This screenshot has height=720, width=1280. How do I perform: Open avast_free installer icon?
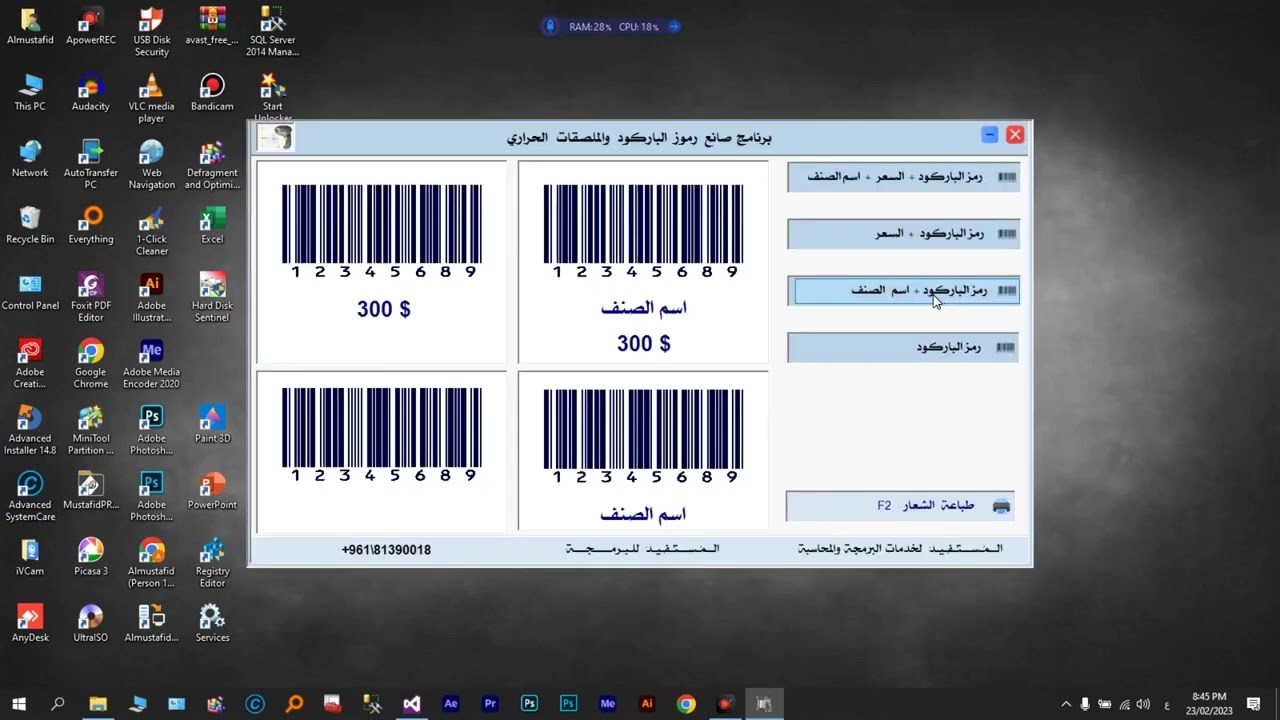pyautogui.click(x=212, y=27)
